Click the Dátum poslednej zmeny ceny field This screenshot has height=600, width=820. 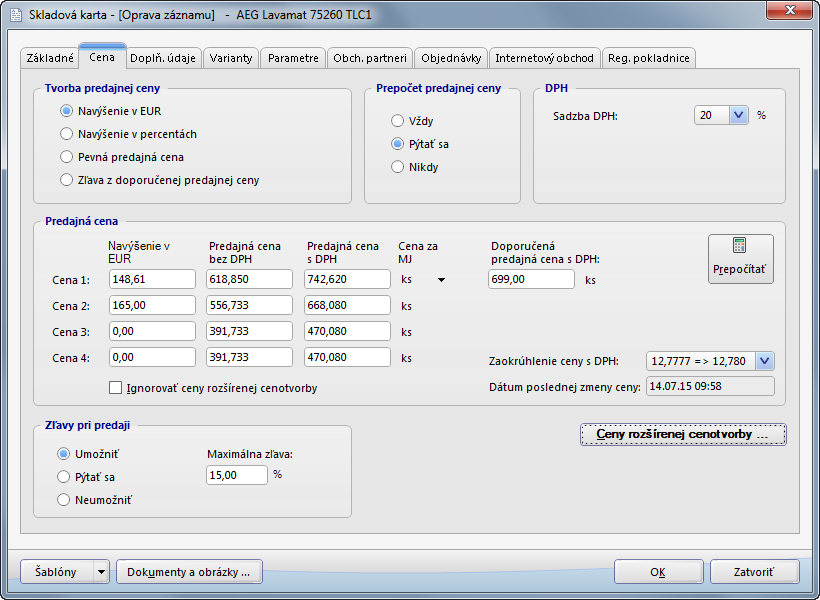coord(710,387)
